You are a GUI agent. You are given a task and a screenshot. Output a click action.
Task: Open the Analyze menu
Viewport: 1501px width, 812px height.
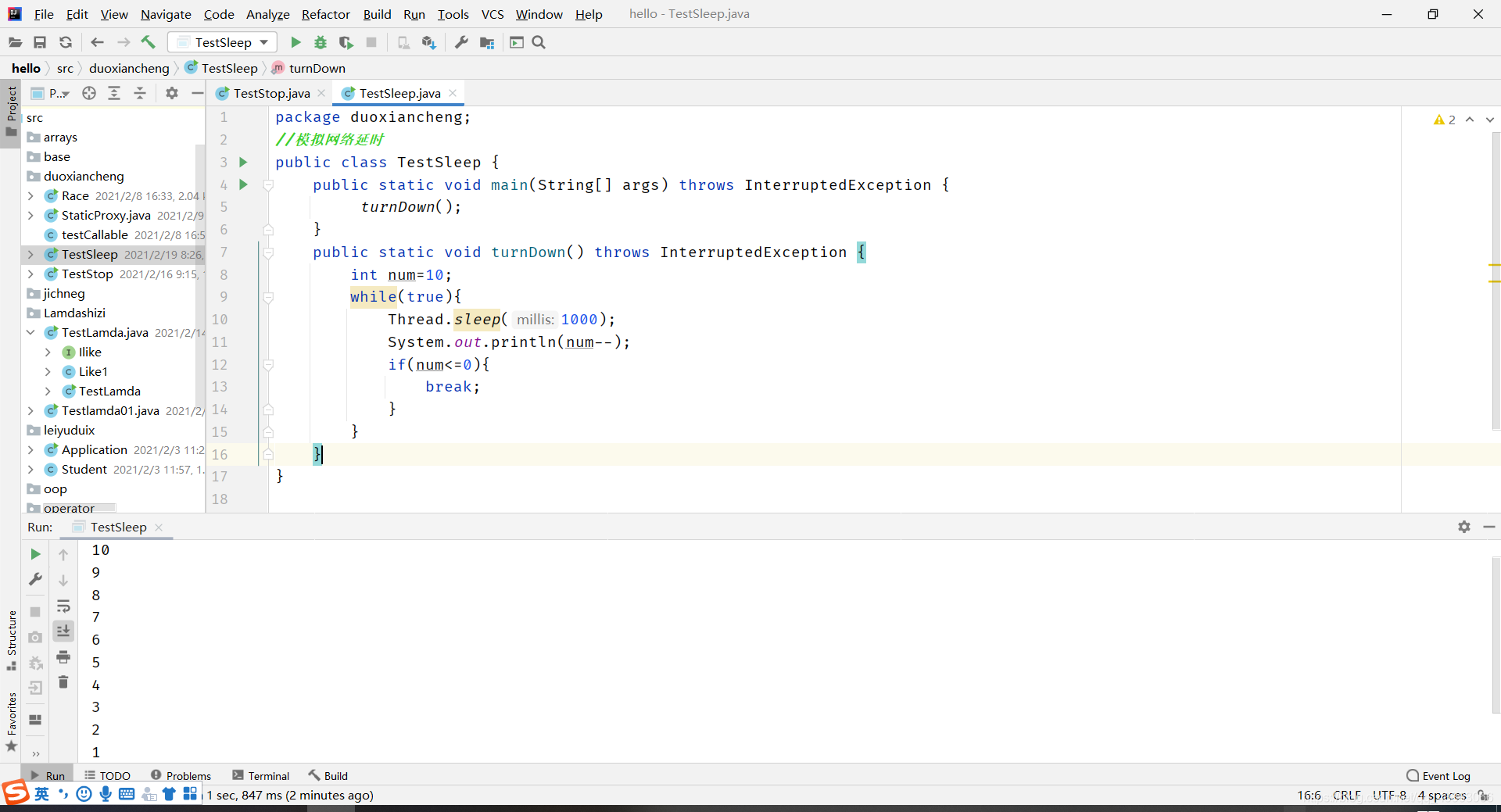point(267,14)
